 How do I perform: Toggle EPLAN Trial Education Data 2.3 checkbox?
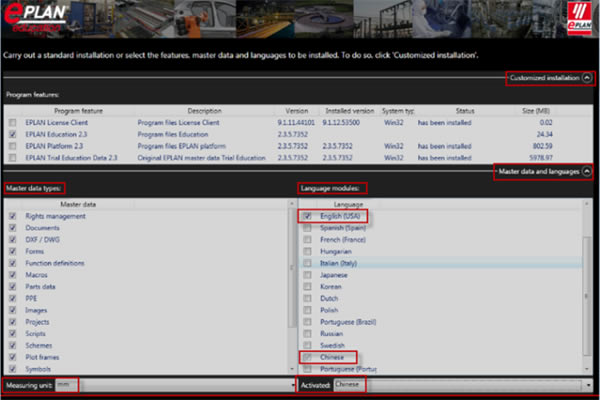coord(12,158)
